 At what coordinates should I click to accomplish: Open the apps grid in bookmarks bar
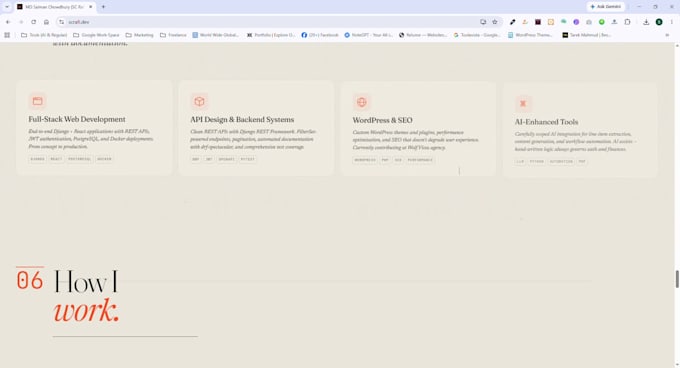pyautogui.click(x=7, y=35)
